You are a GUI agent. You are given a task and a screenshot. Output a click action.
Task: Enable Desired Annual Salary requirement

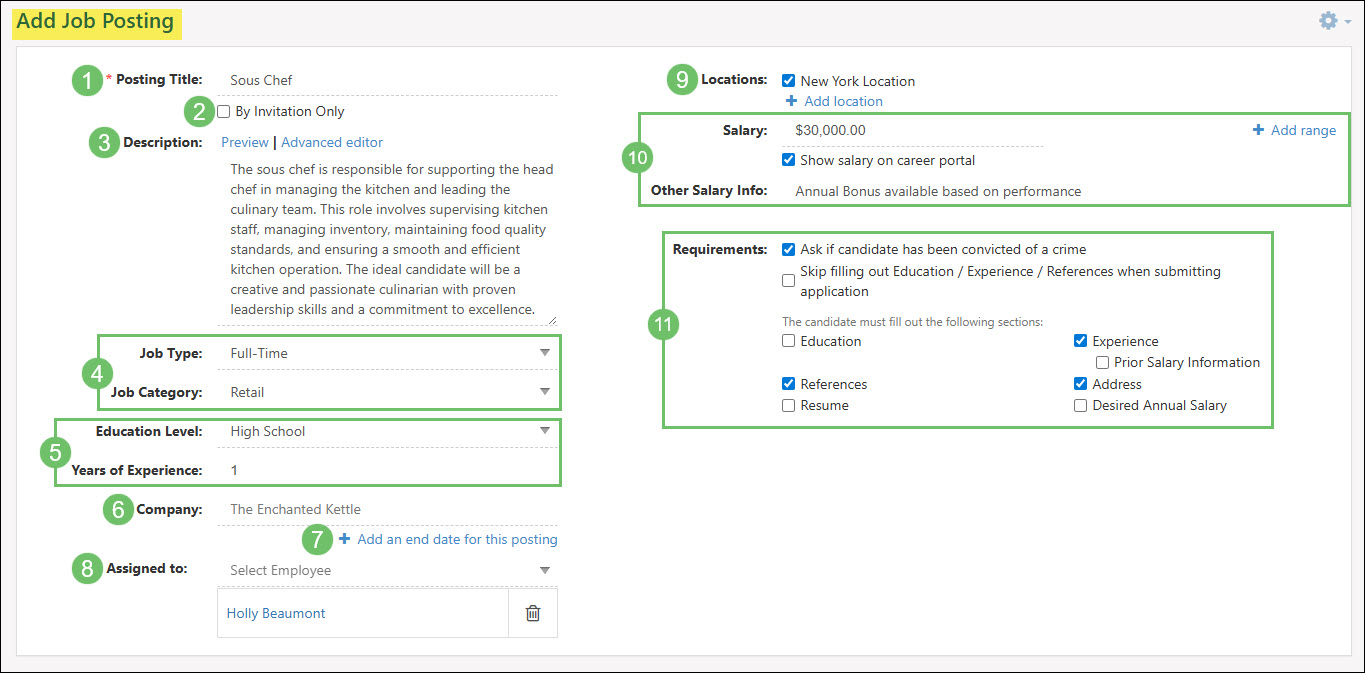point(1080,406)
